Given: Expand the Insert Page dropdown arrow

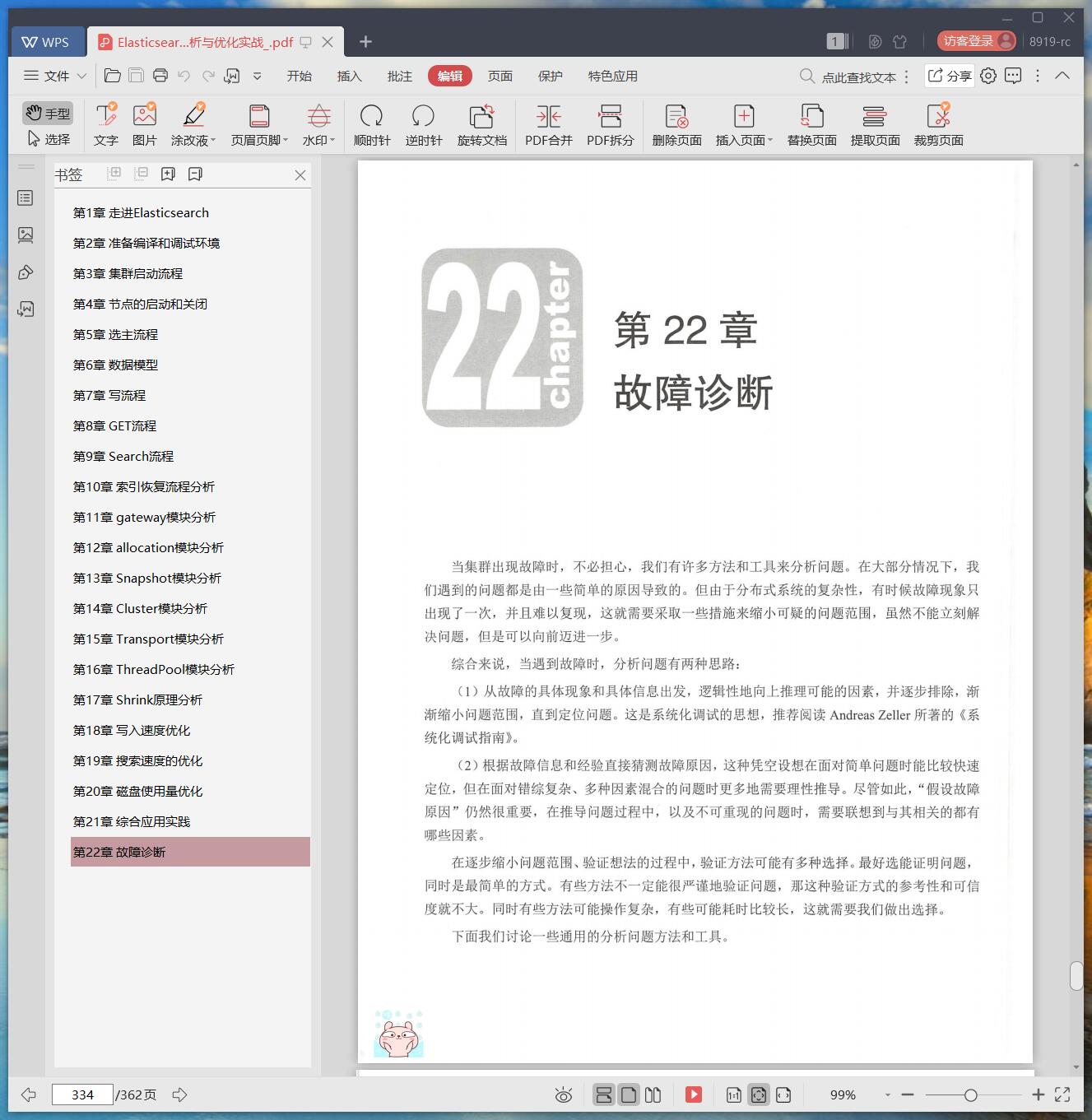Looking at the screenshot, I should coord(770,141).
